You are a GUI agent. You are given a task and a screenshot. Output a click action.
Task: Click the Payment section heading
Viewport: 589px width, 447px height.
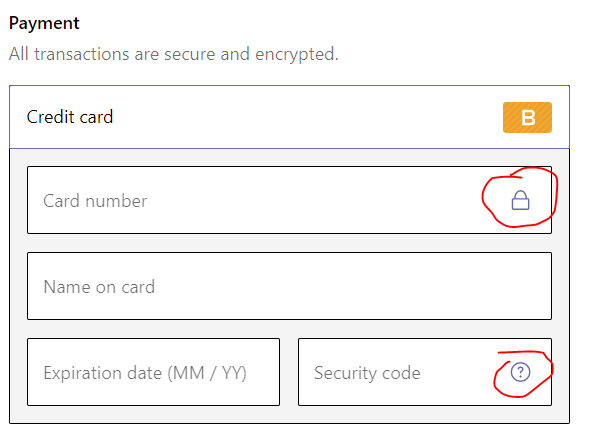(x=44, y=23)
